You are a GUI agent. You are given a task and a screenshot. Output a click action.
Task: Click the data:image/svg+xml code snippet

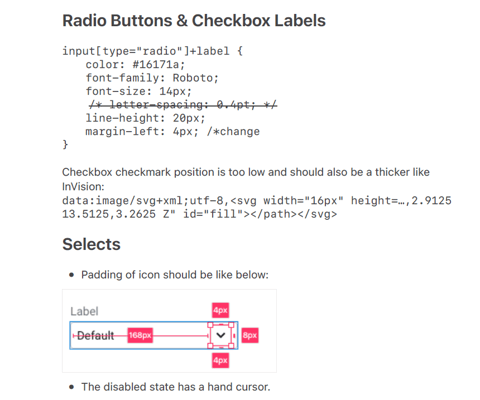point(257,207)
